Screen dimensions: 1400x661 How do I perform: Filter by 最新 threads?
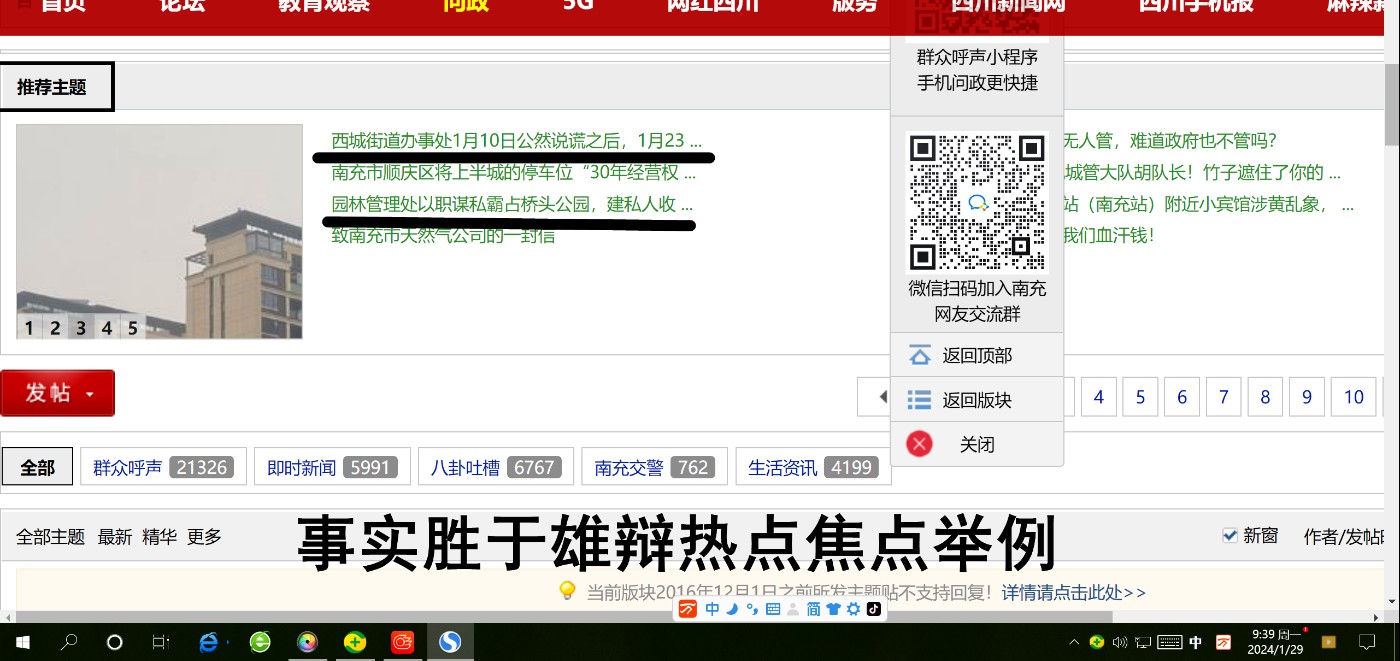114,537
